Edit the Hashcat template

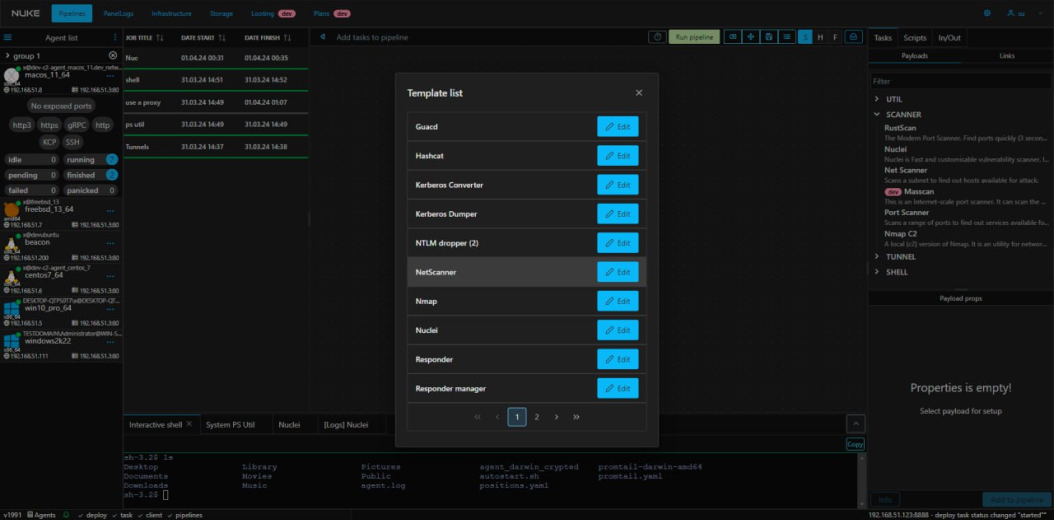click(618, 155)
